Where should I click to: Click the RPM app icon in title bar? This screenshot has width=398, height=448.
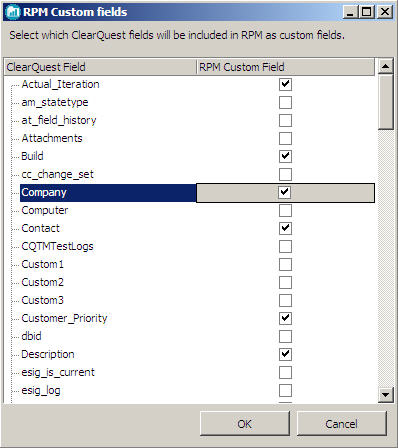point(13,12)
